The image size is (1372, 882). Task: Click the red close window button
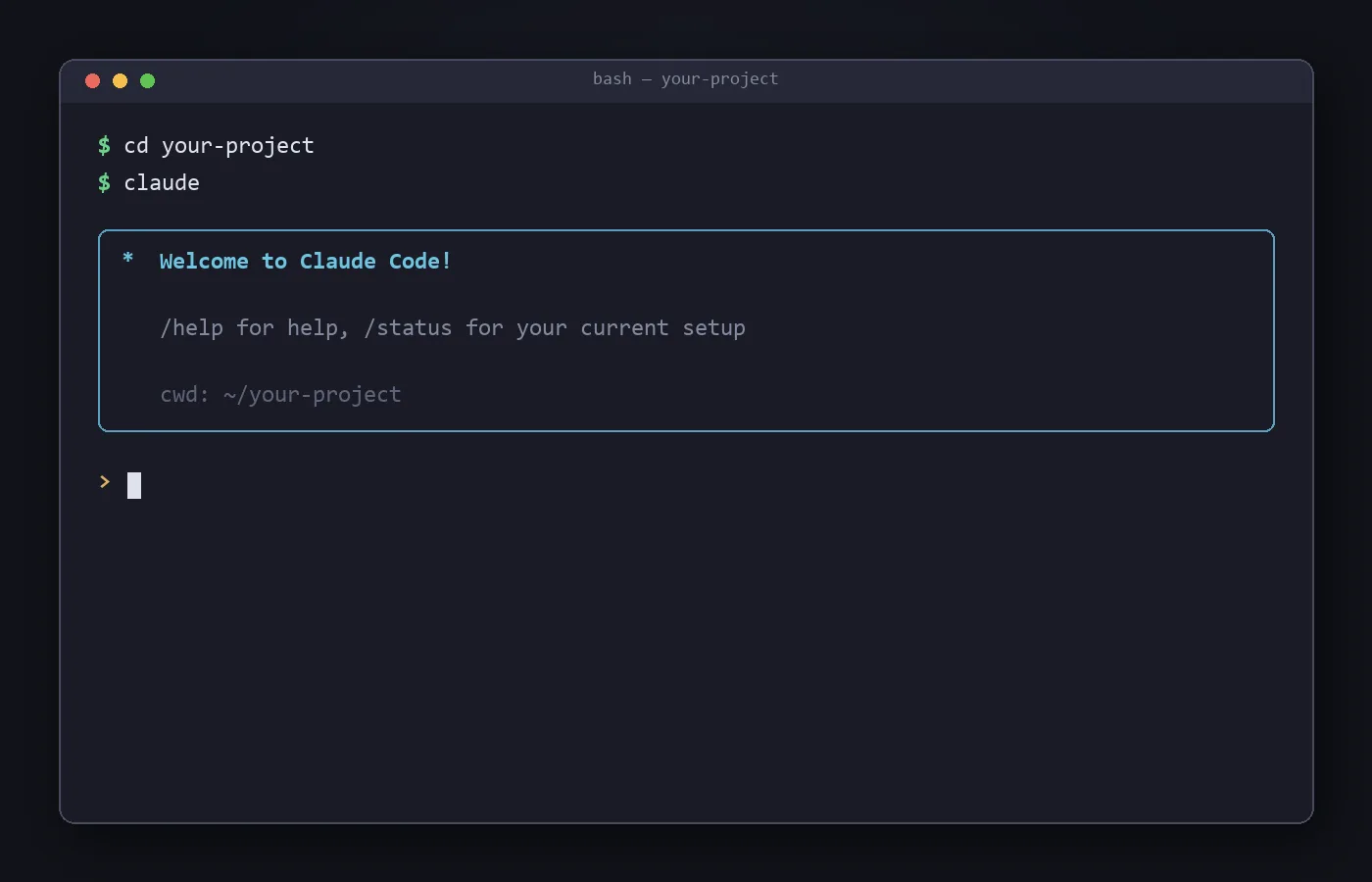click(x=93, y=81)
